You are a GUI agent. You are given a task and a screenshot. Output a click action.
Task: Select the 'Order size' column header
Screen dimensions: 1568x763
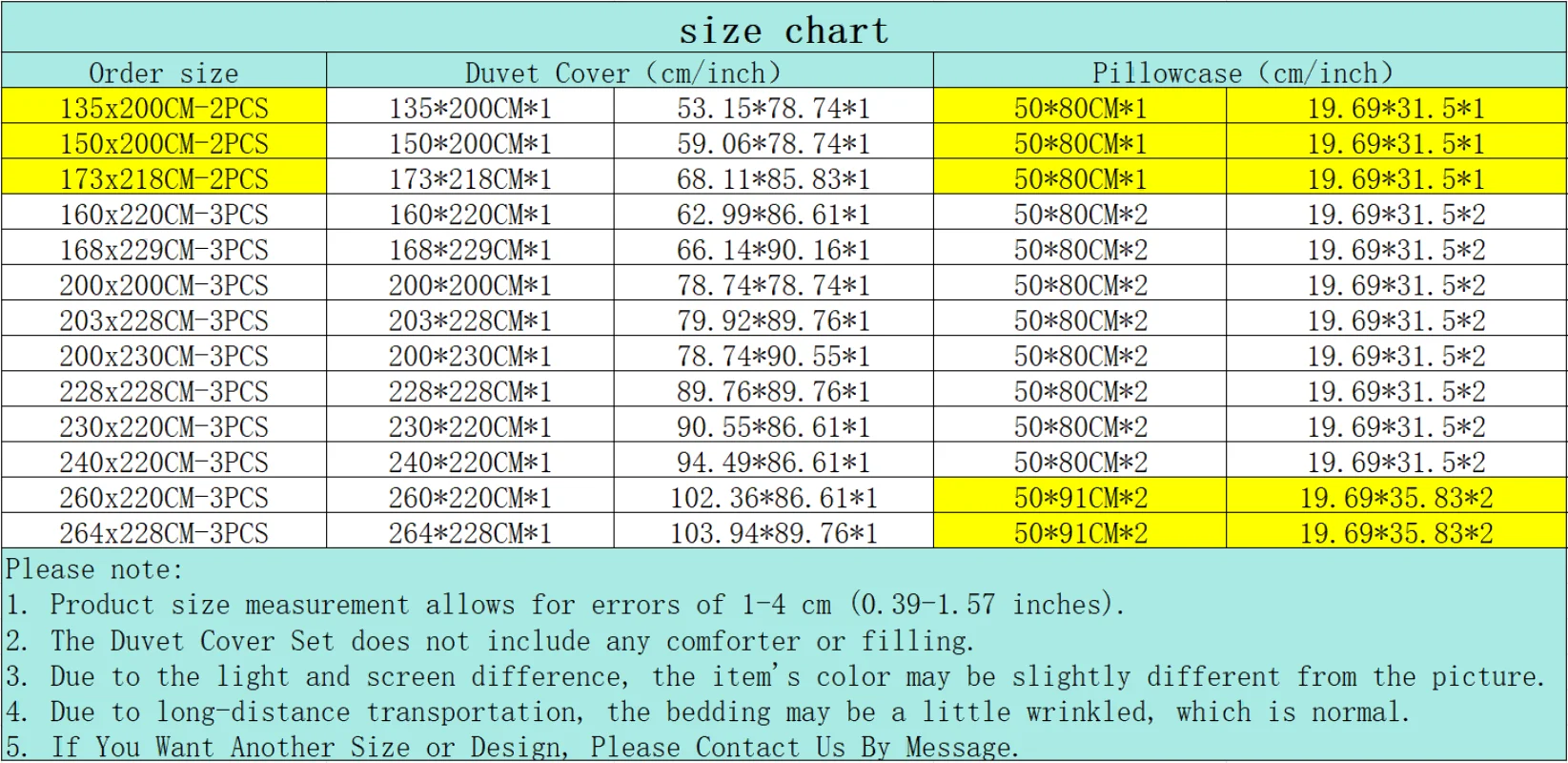pyautogui.click(x=164, y=72)
